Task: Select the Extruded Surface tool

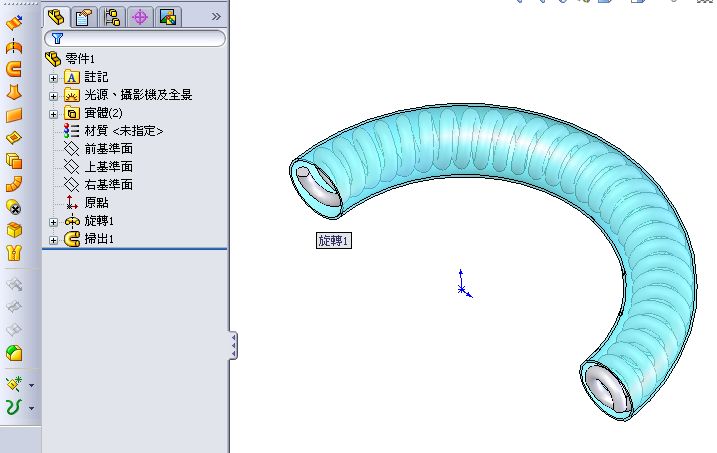Action: 14,22
